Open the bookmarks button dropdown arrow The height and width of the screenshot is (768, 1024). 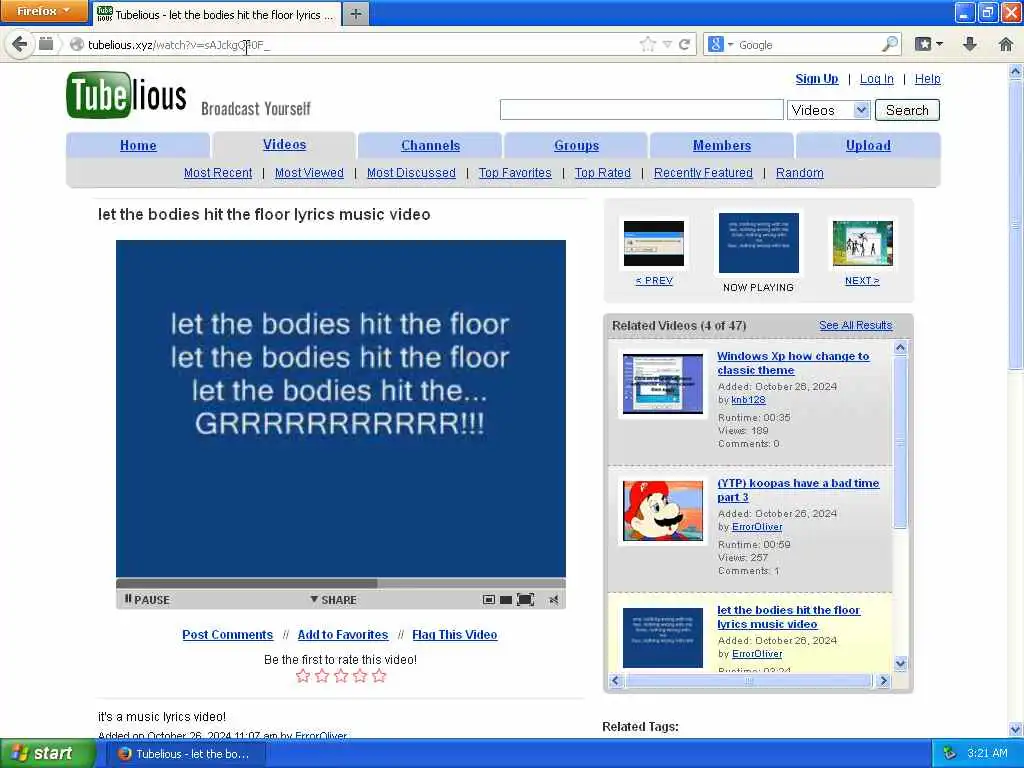[940, 44]
